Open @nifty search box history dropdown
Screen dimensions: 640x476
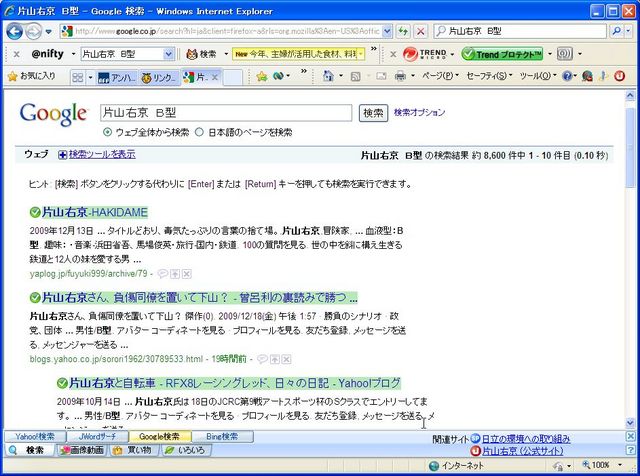point(169,54)
